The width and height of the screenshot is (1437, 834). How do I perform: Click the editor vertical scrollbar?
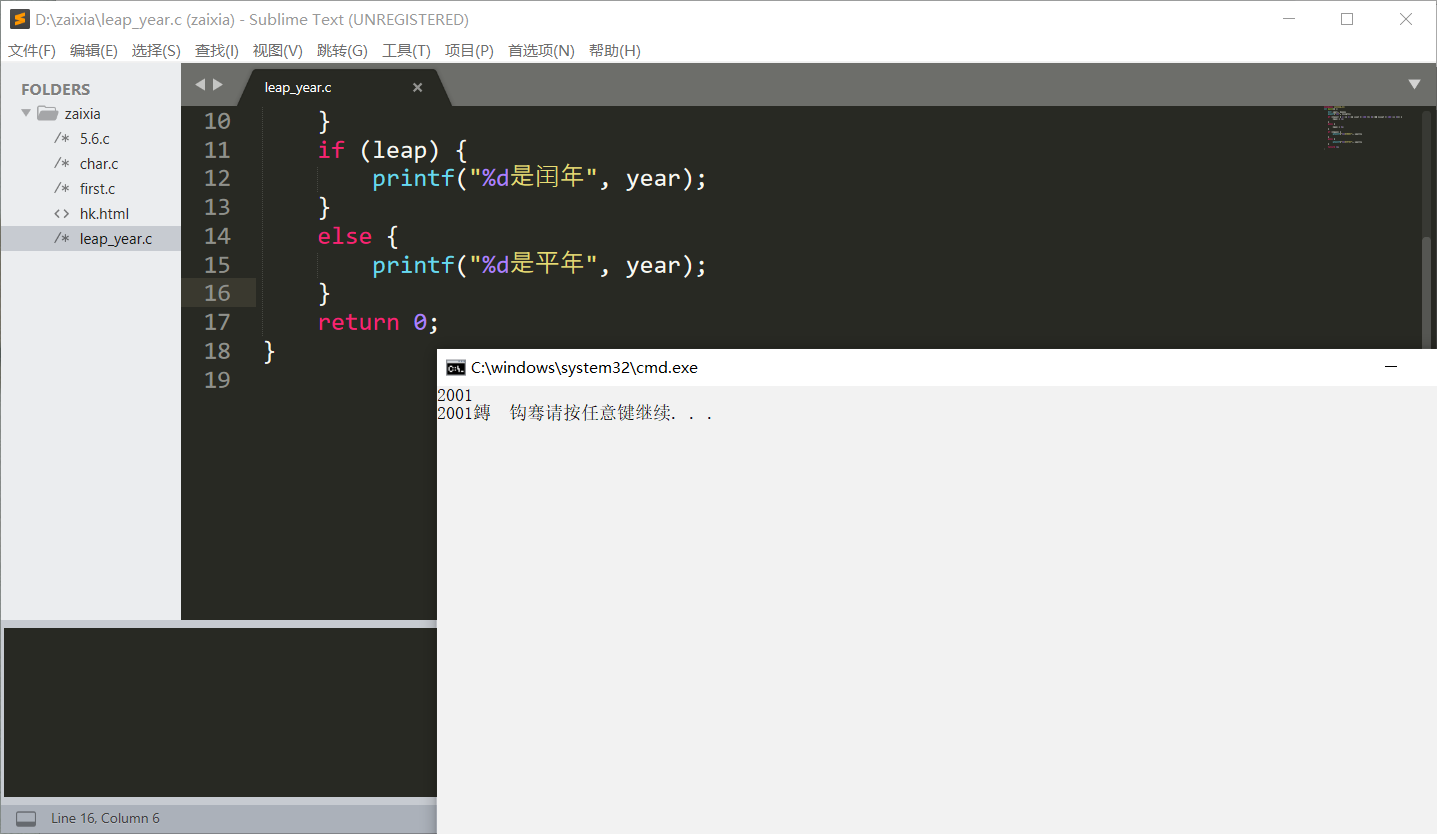[x=1427, y=290]
